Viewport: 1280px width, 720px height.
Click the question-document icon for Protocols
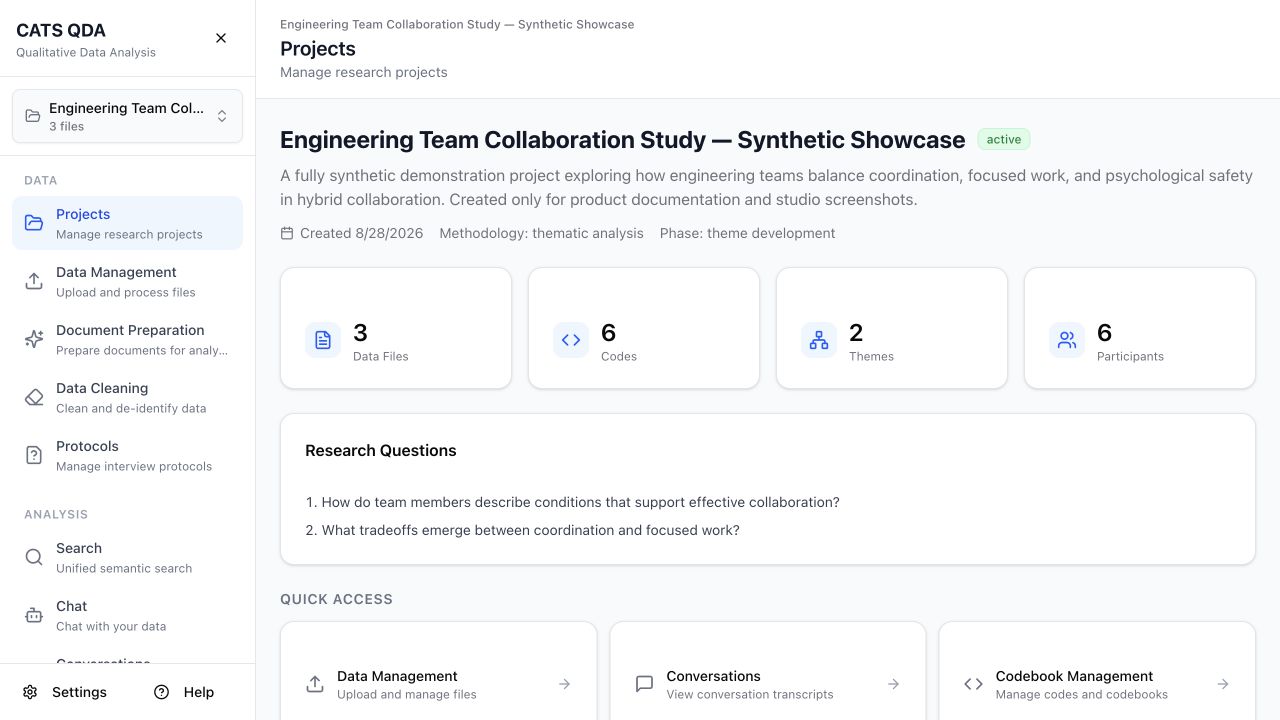(x=34, y=455)
